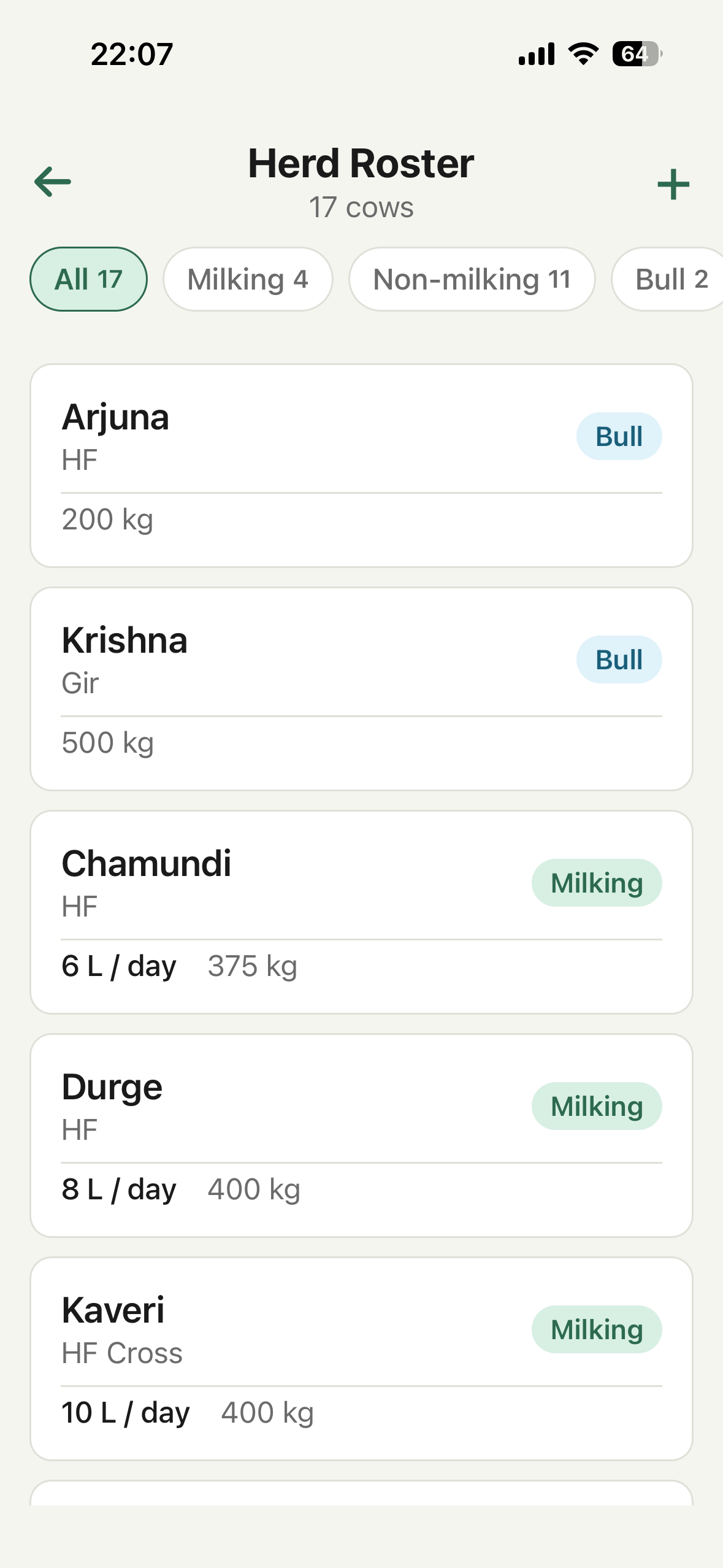Tap the Herd Roster title
Image resolution: width=723 pixels, height=1568 pixels.
tap(361, 164)
